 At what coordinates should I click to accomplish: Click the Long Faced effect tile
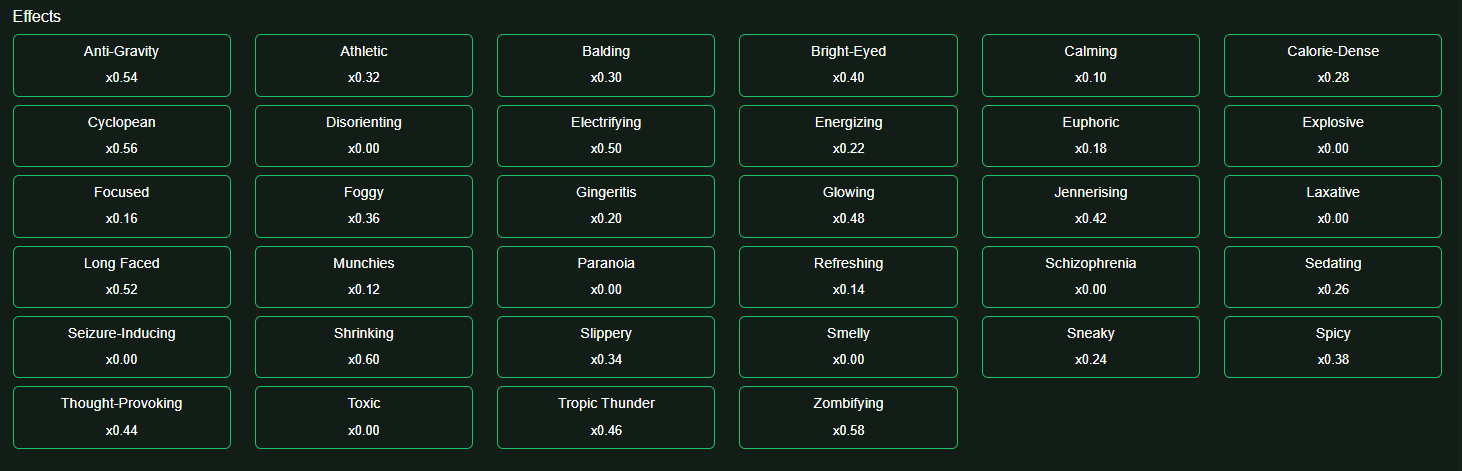[x=121, y=276]
